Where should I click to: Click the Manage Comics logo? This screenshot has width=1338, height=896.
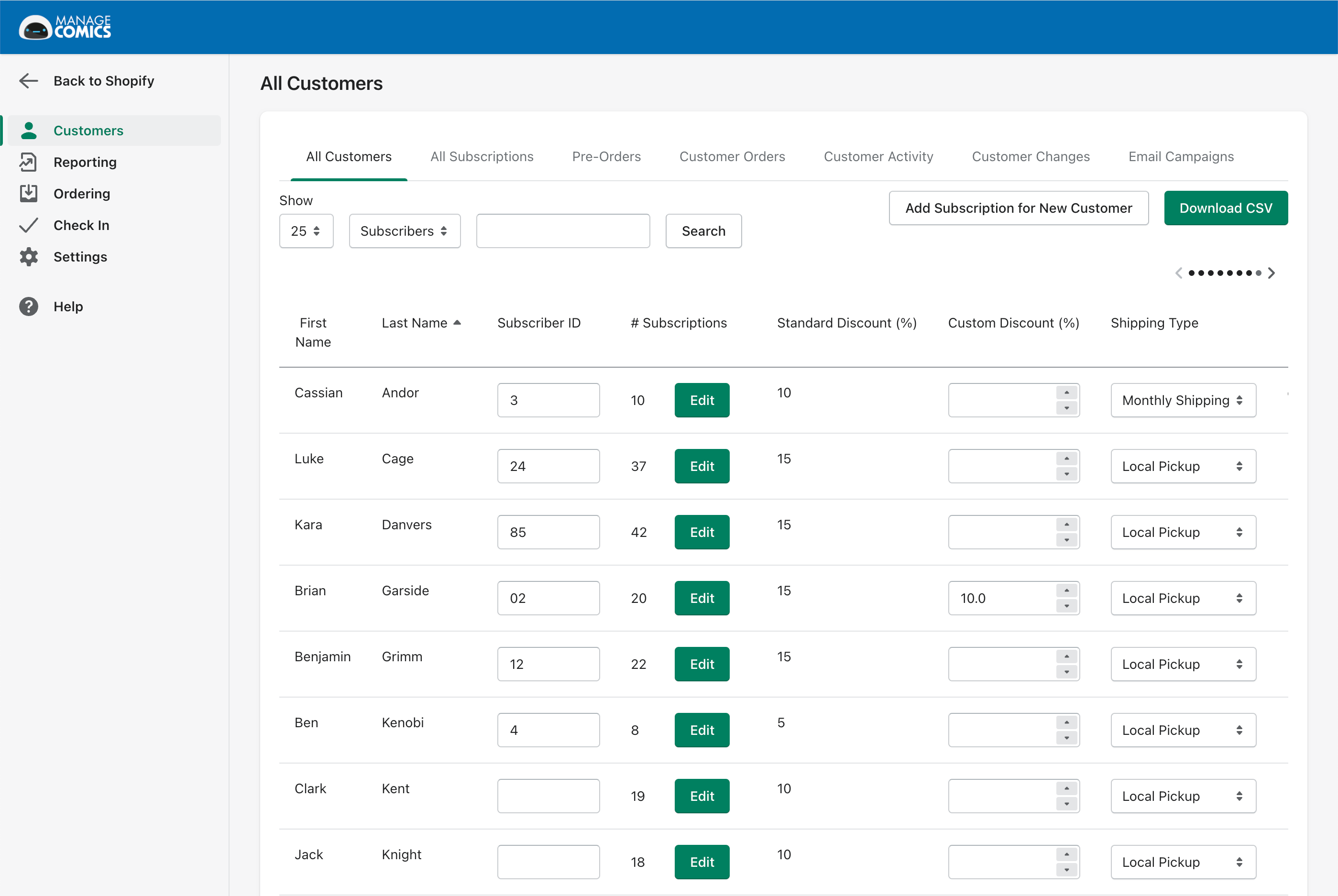pyautogui.click(x=65, y=27)
